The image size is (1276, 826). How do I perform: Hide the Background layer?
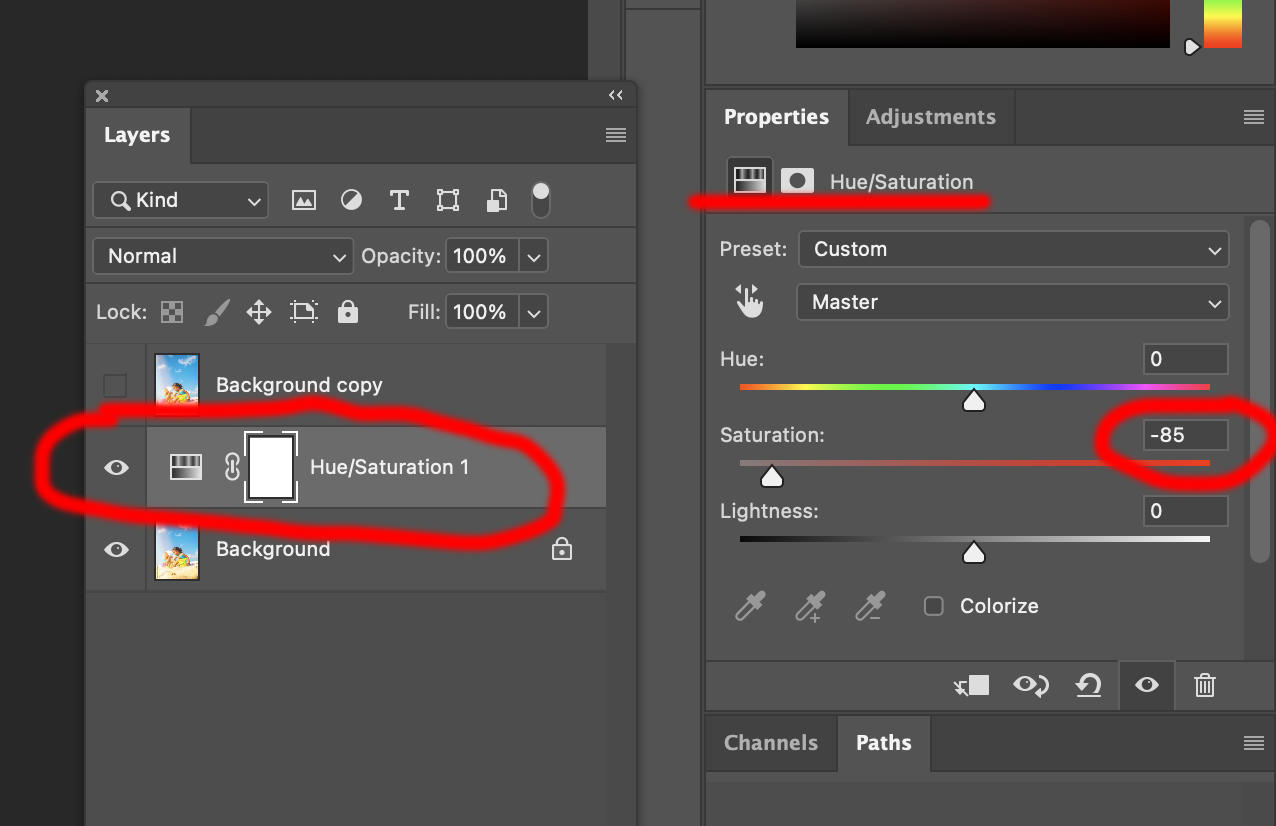point(115,549)
